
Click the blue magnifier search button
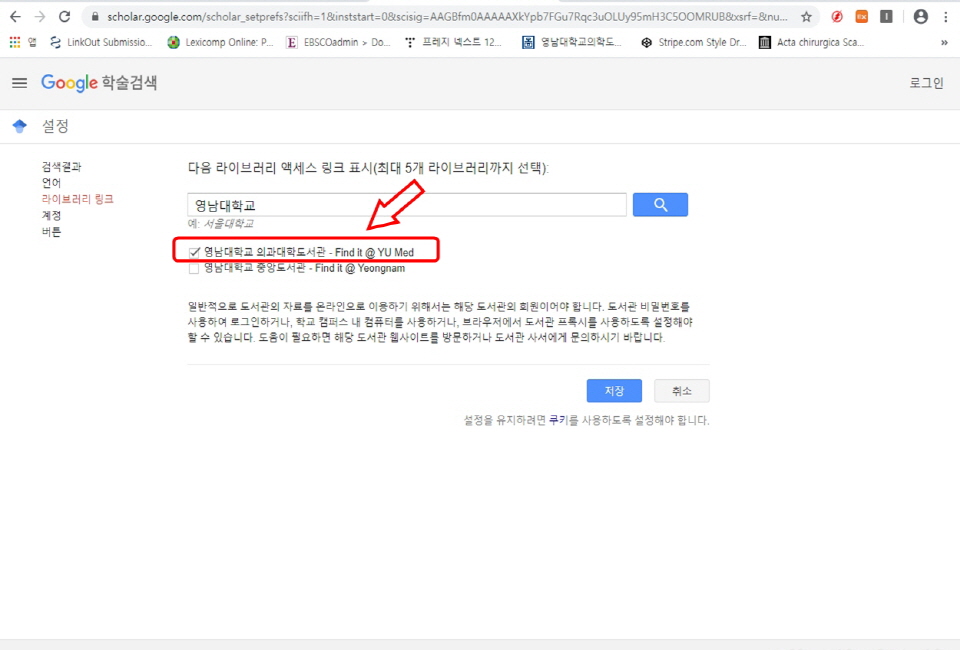[x=660, y=204]
